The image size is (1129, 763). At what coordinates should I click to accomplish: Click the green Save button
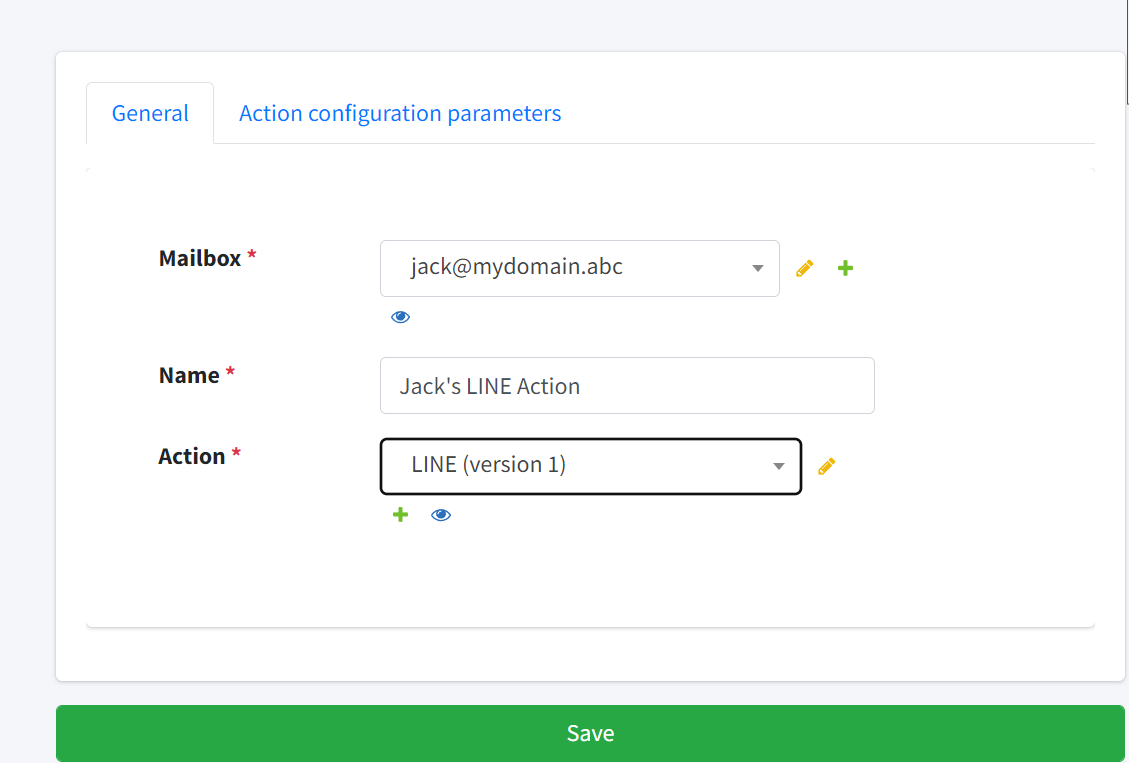[x=590, y=733]
